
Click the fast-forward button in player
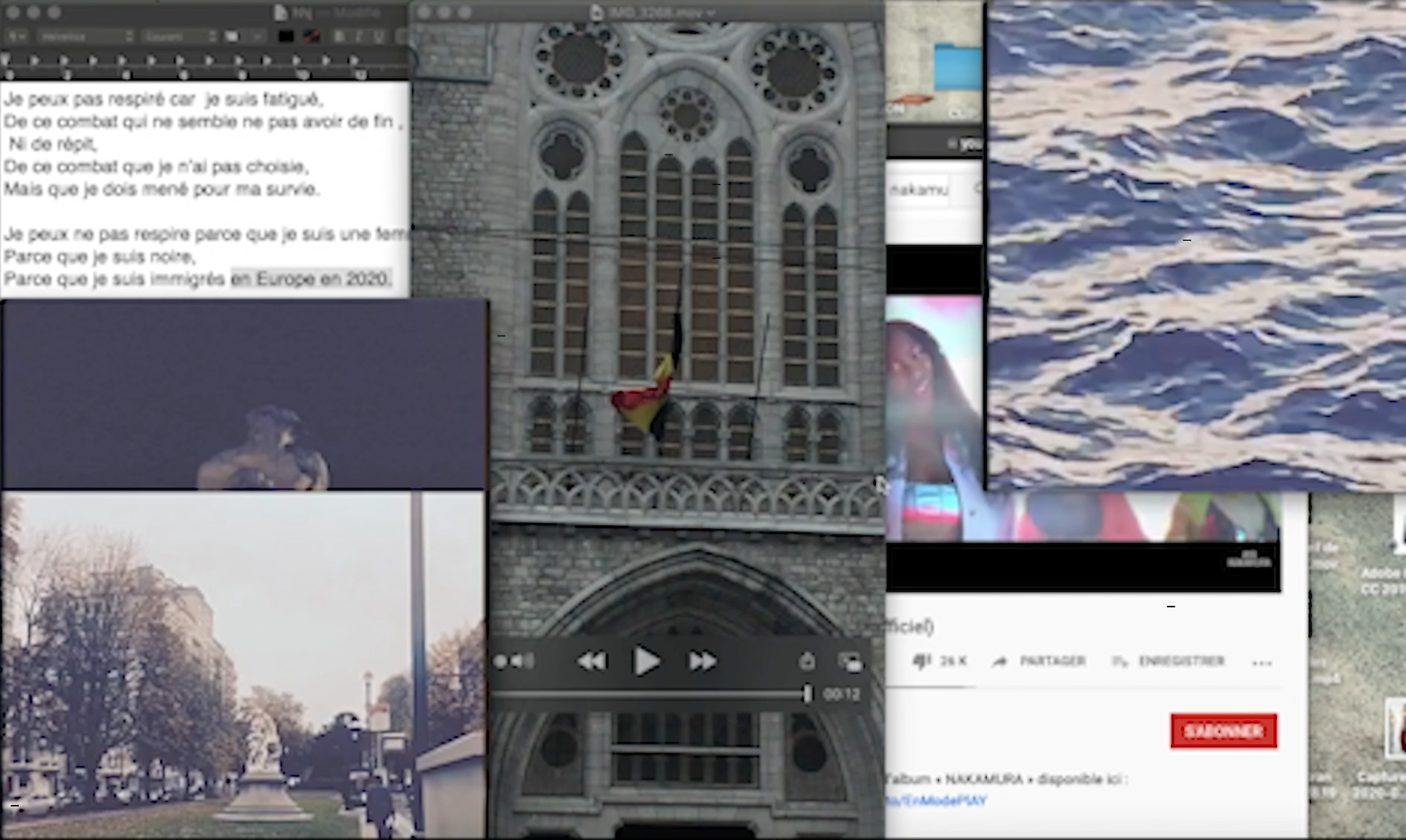pyautogui.click(x=702, y=661)
